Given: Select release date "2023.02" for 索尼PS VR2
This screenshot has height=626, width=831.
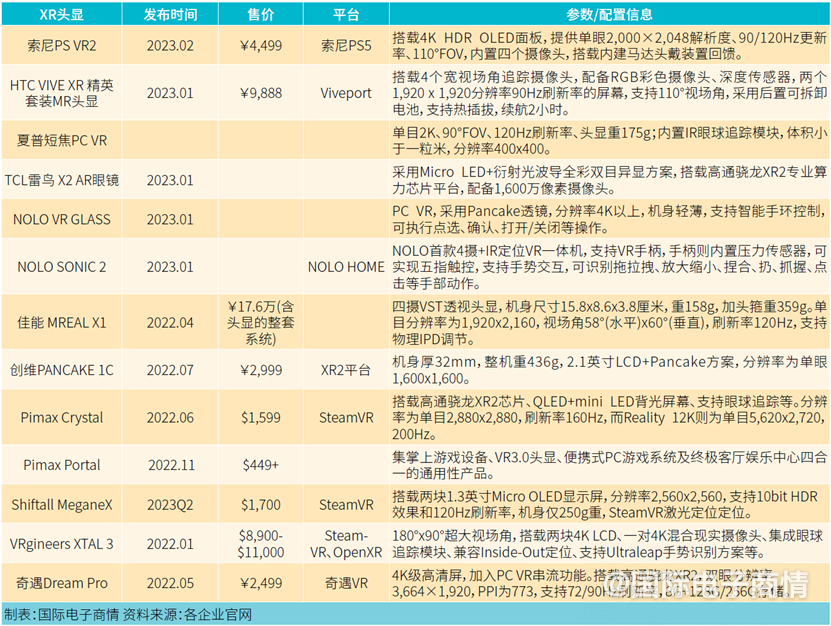Looking at the screenshot, I should 170,46.
